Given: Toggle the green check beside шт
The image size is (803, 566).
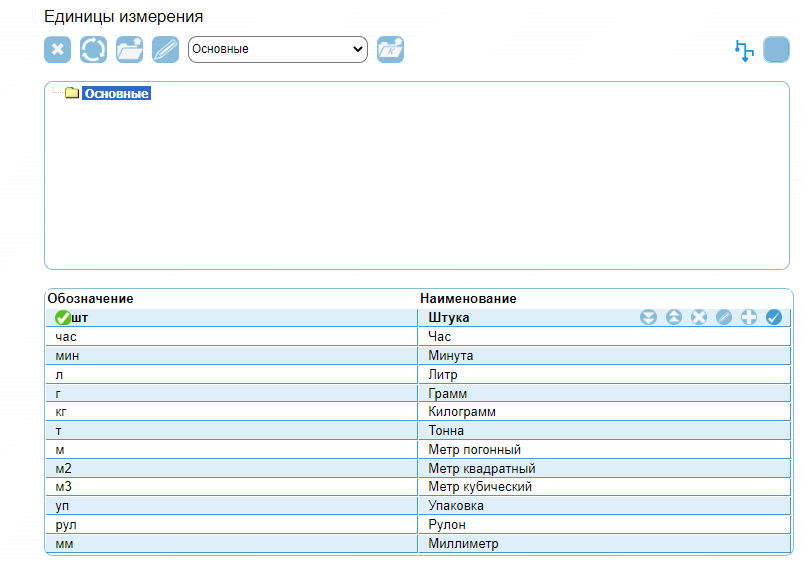Looking at the screenshot, I should pyautogui.click(x=62, y=318).
